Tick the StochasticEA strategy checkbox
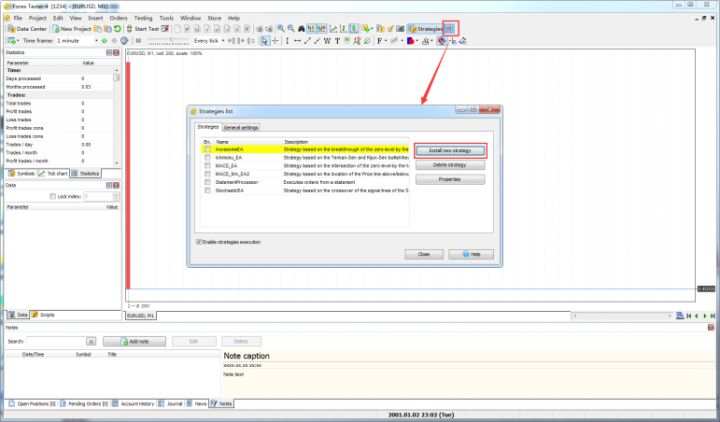Viewport: 720px width, 422px height. tap(208, 191)
